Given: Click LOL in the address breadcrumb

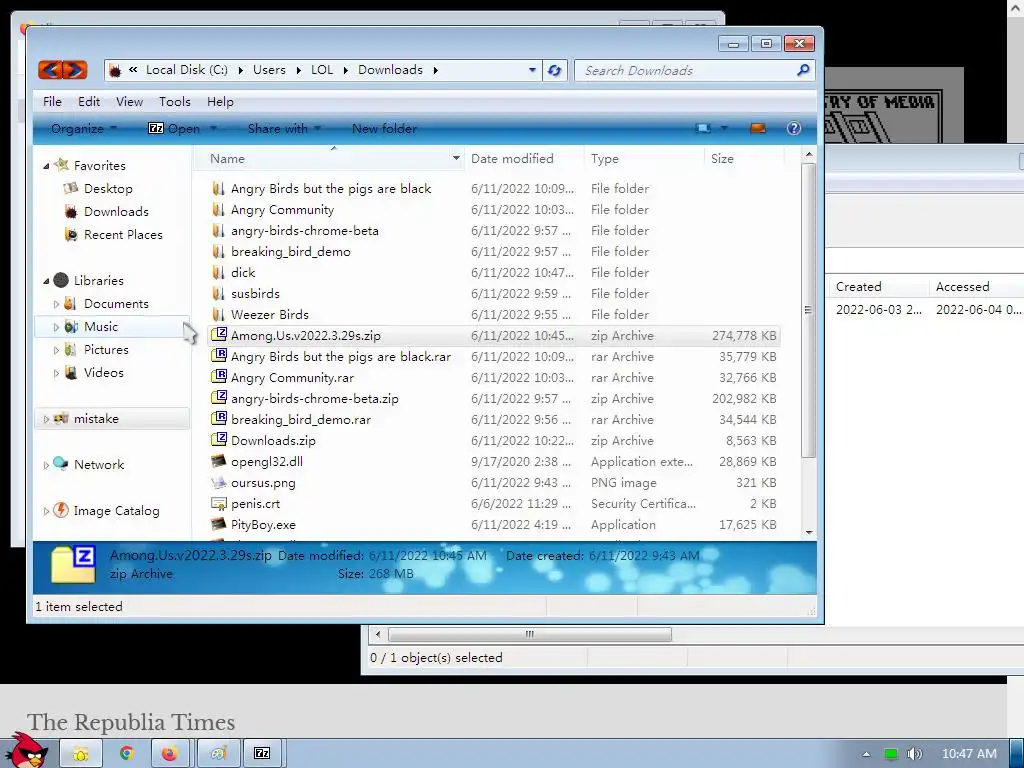Looking at the screenshot, I should (322, 70).
